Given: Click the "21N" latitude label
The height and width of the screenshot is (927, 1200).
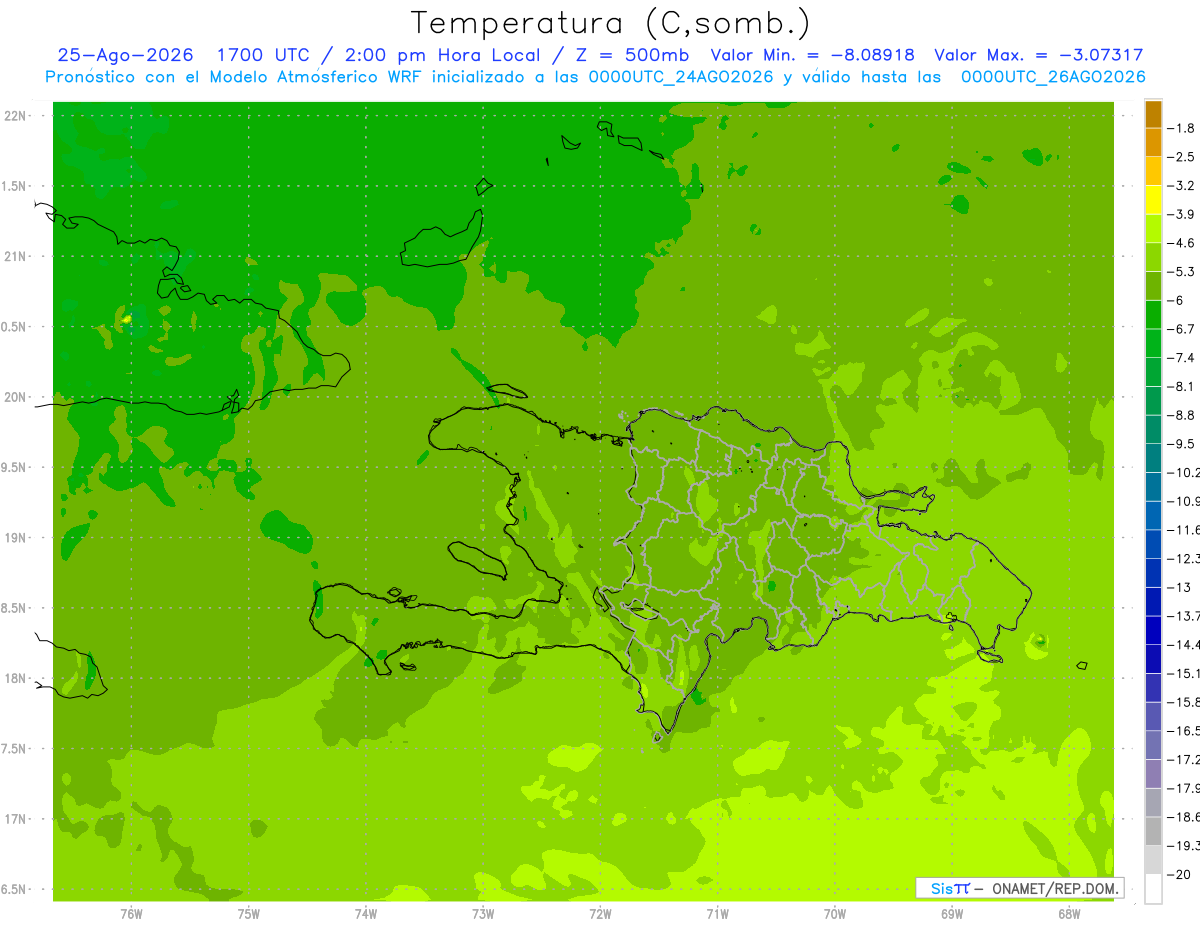Looking at the screenshot, I should [16, 256].
